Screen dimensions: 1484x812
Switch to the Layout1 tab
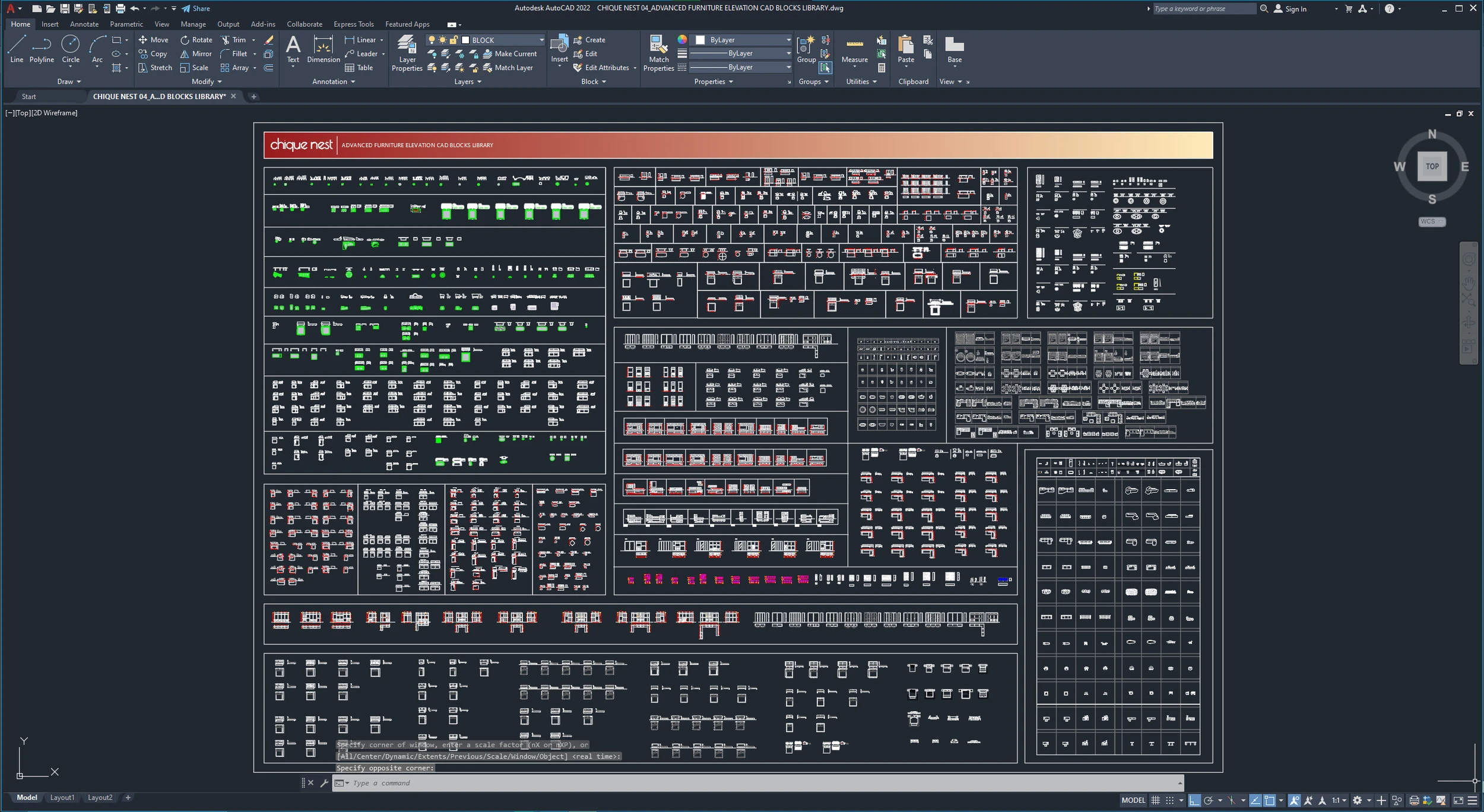click(62, 797)
